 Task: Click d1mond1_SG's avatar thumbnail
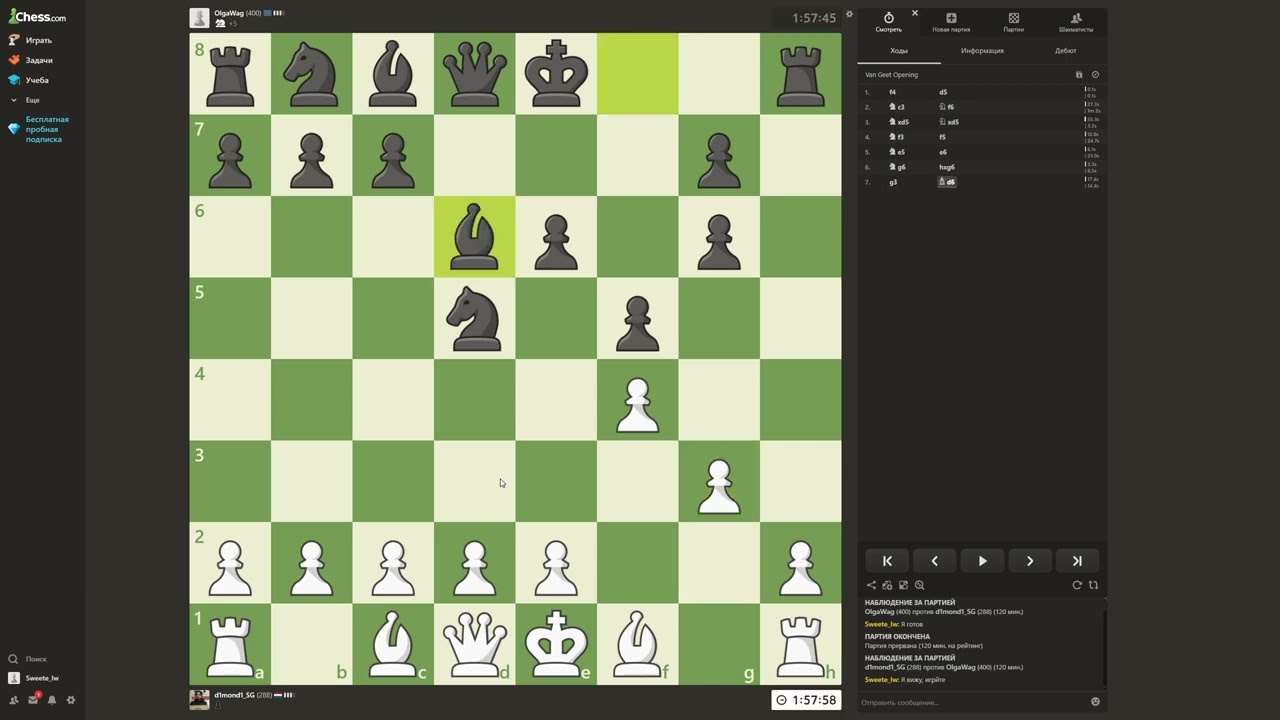point(199,699)
